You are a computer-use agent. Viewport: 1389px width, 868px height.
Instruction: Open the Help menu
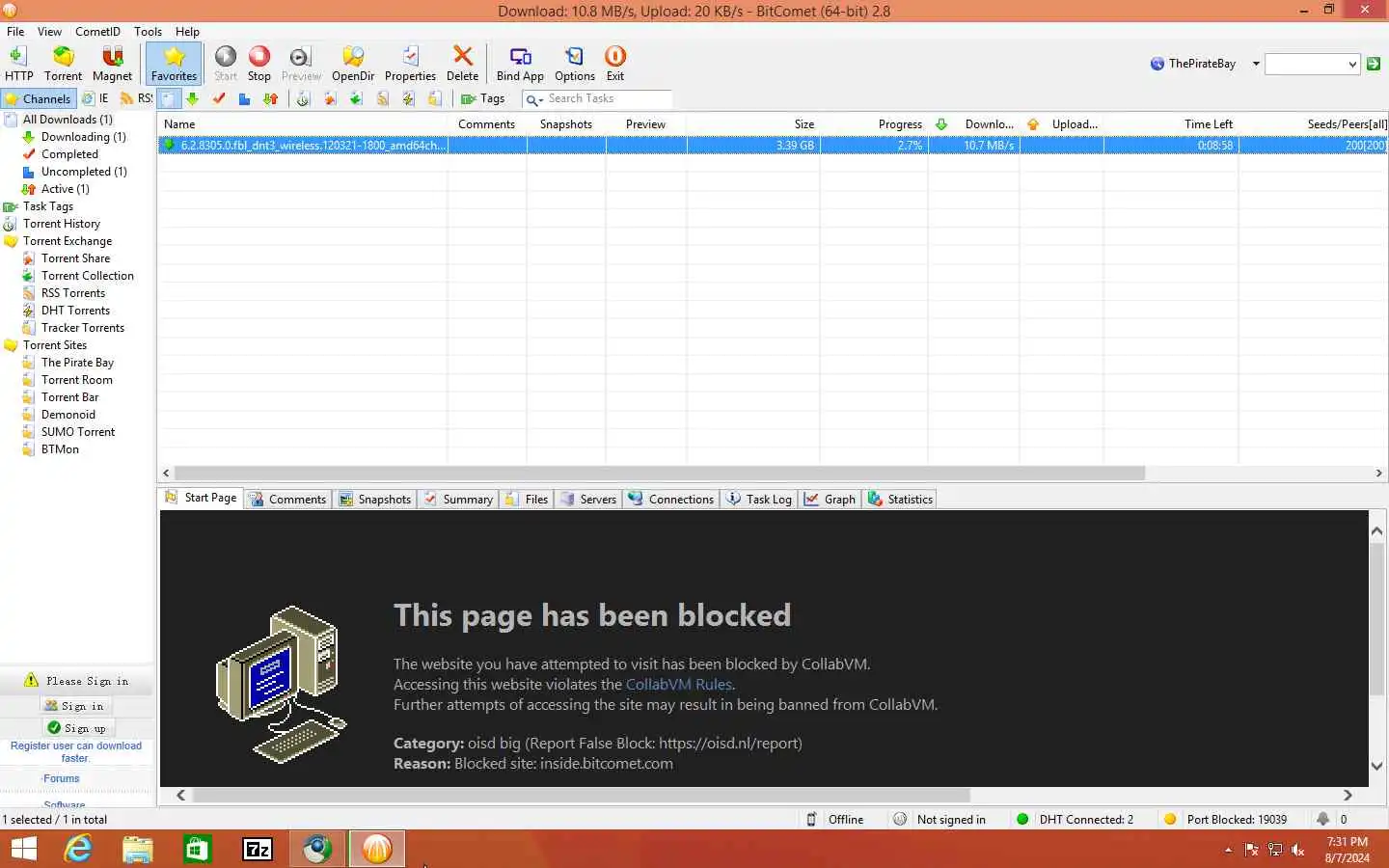(x=187, y=31)
